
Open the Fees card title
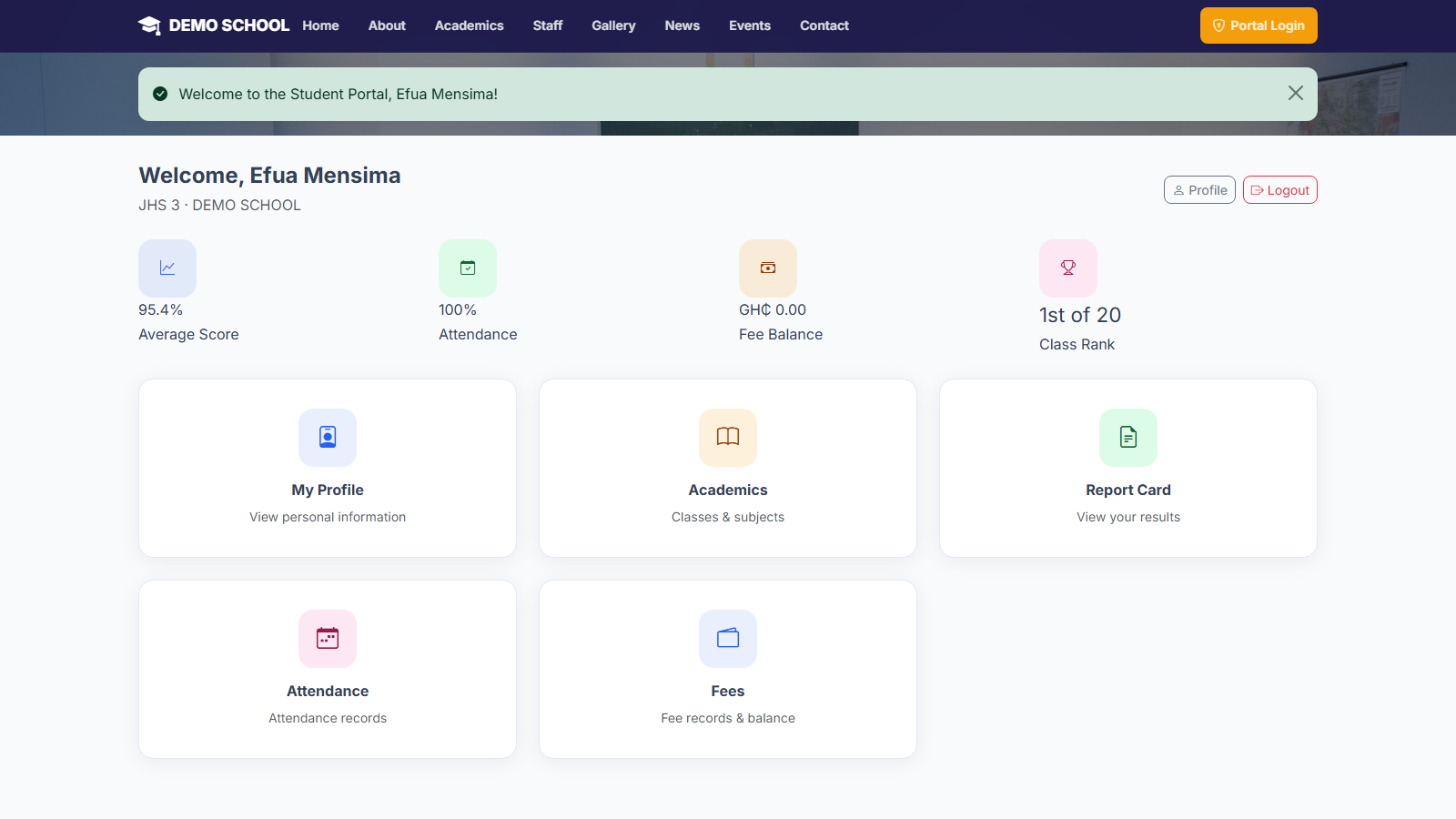(x=728, y=691)
